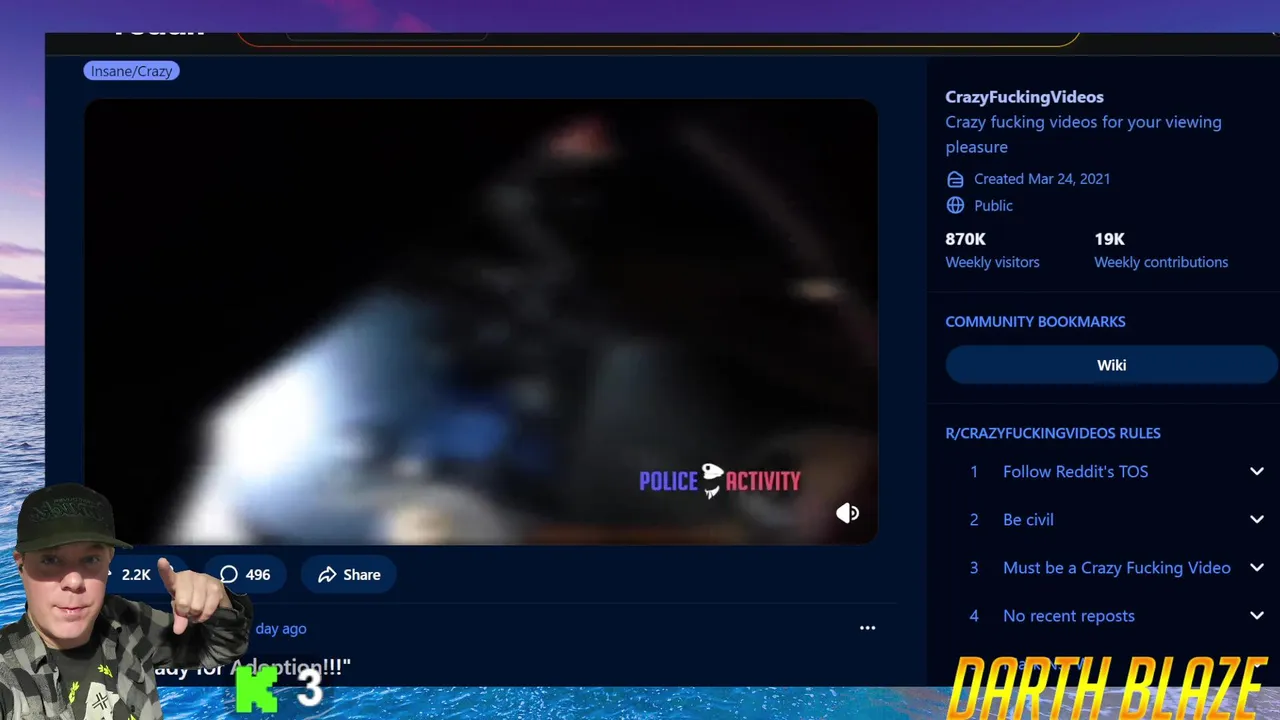Click the speech-bubble icon beside 496
The width and height of the screenshot is (1280, 720).
coord(229,574)
